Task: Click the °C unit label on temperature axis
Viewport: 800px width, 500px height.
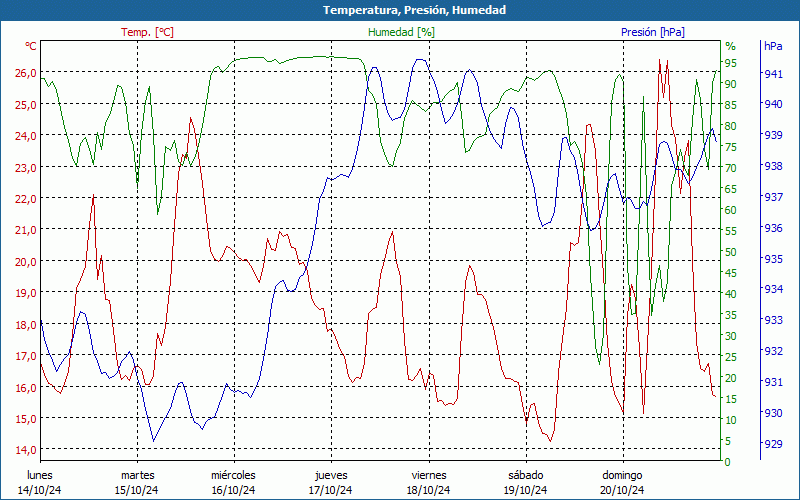Action: point(31,46)
